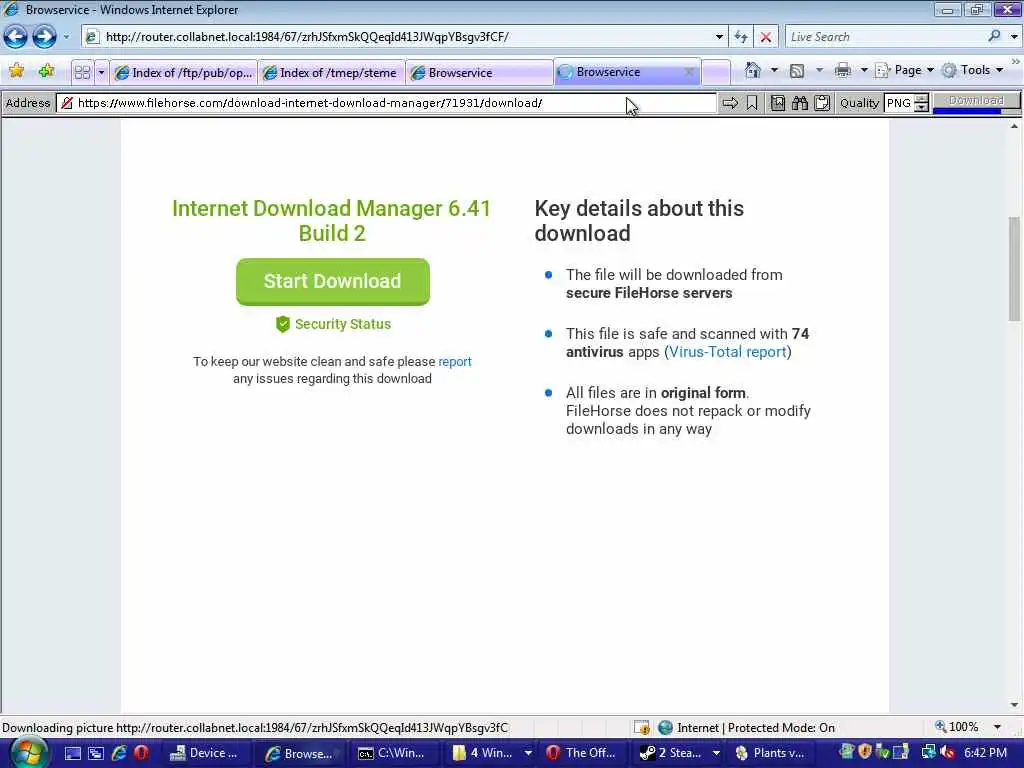Click the Quality stepper arrows

pos(921,103)
